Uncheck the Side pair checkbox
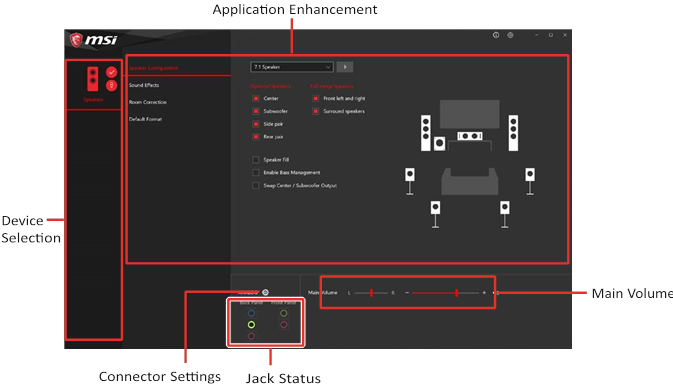 (256, 124)
